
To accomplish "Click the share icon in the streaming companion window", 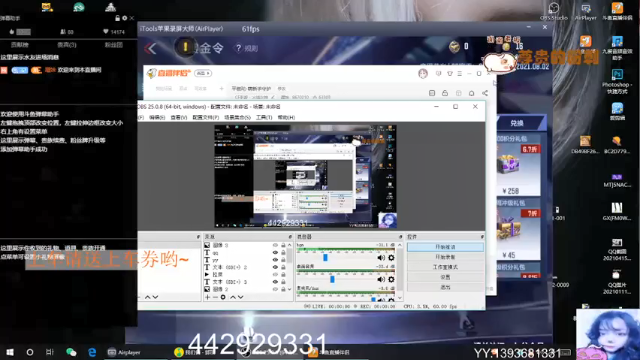I will tap(485, 93).
